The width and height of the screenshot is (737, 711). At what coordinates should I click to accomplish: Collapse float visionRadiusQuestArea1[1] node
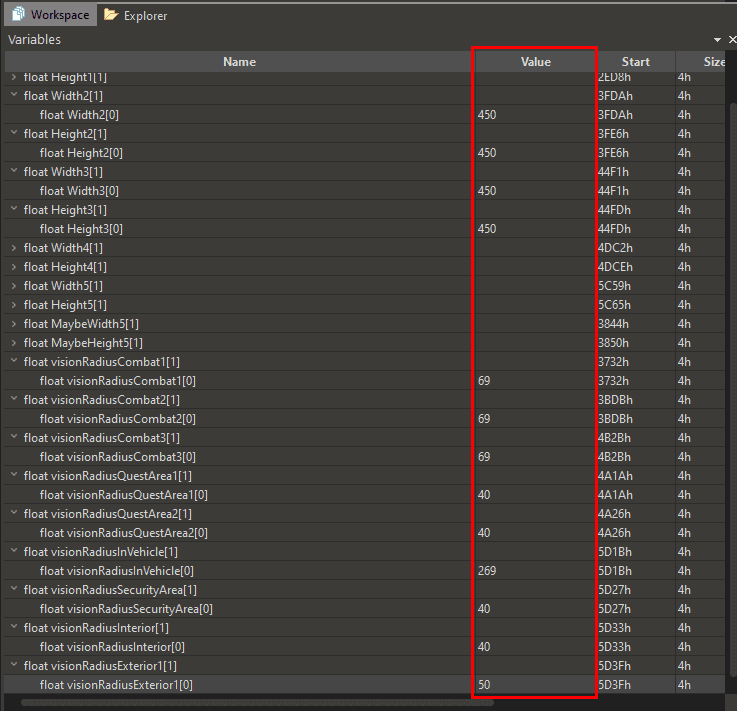point(14,475)
